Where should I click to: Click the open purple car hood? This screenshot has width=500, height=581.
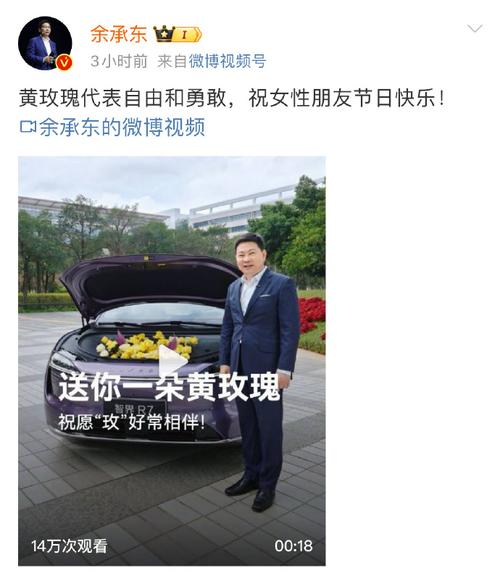[148, 282]
